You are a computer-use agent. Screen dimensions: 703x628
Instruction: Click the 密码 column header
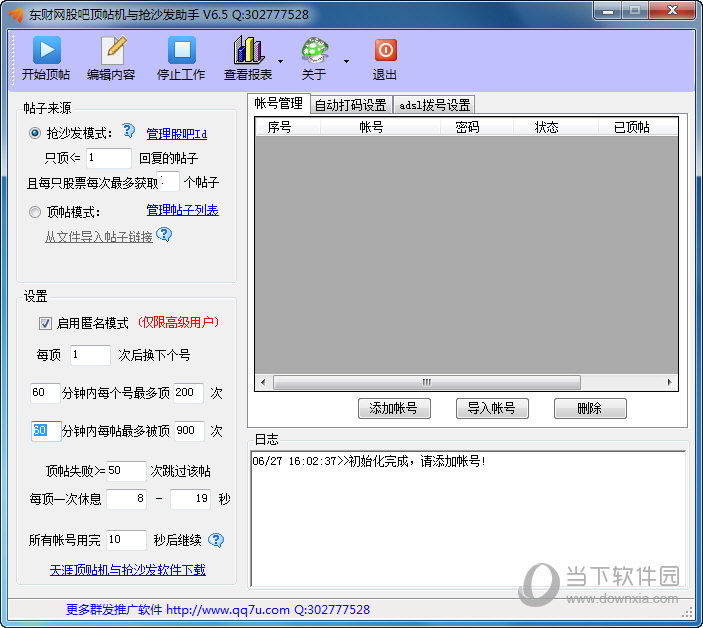point(477,127)
